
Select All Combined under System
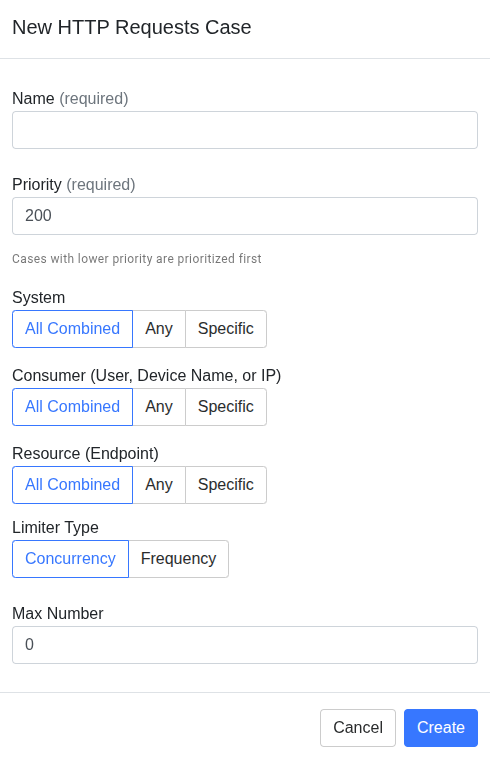click(x=73, y=329)
